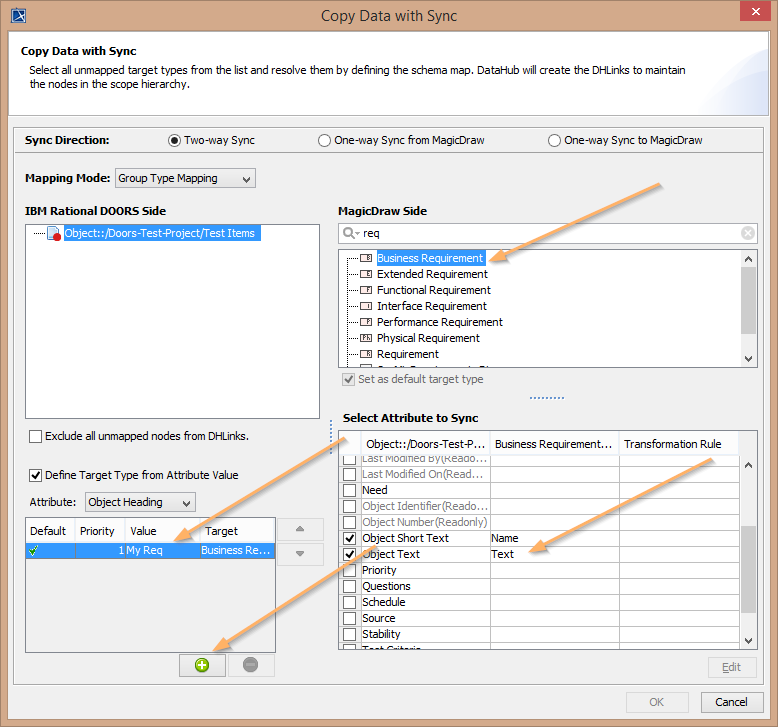Select Interface Requirement in type list
Image resolution: width=778 pixels, height=727 pixels.
coord(432,306)
